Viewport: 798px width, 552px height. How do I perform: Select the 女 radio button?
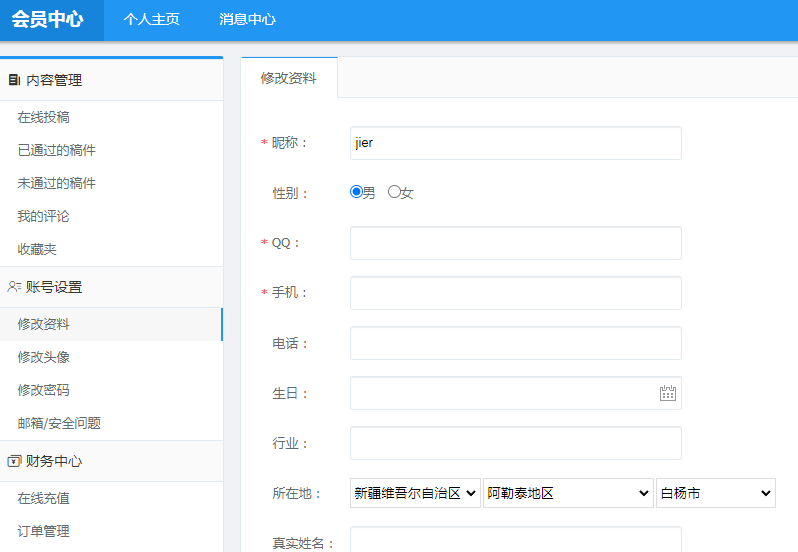[394, 192]
